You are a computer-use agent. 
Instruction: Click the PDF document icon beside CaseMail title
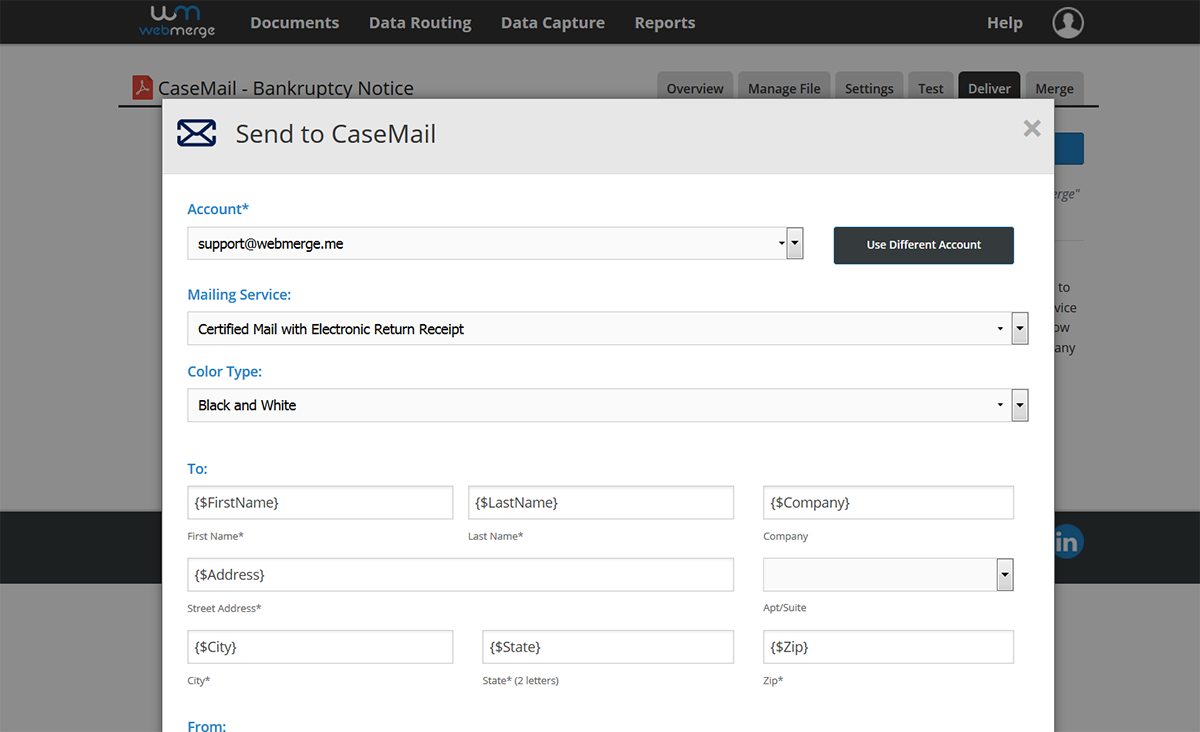coord(143,87)
